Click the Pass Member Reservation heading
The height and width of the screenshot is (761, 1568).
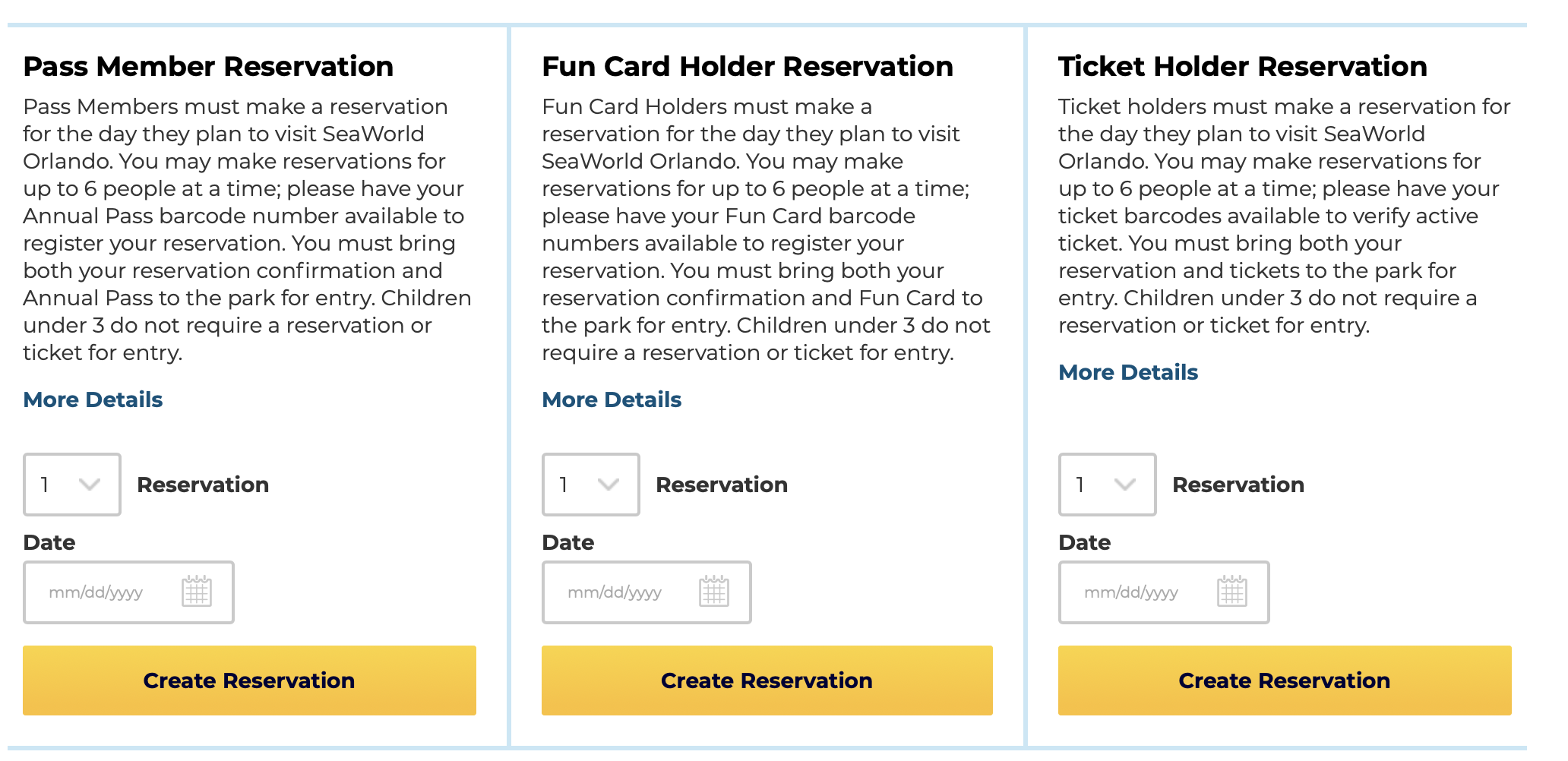[208, 66]
